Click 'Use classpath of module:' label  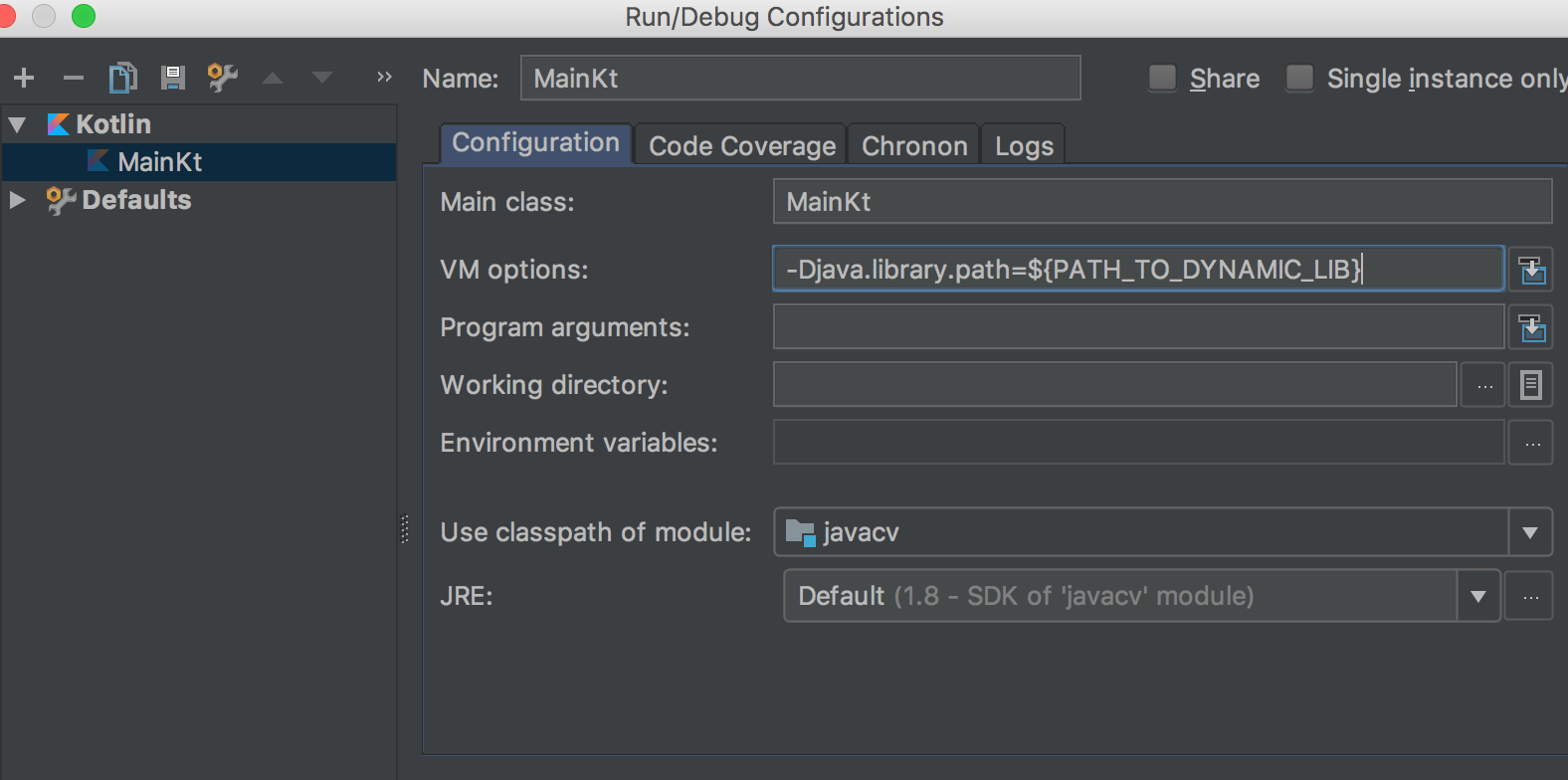point(595,532)
